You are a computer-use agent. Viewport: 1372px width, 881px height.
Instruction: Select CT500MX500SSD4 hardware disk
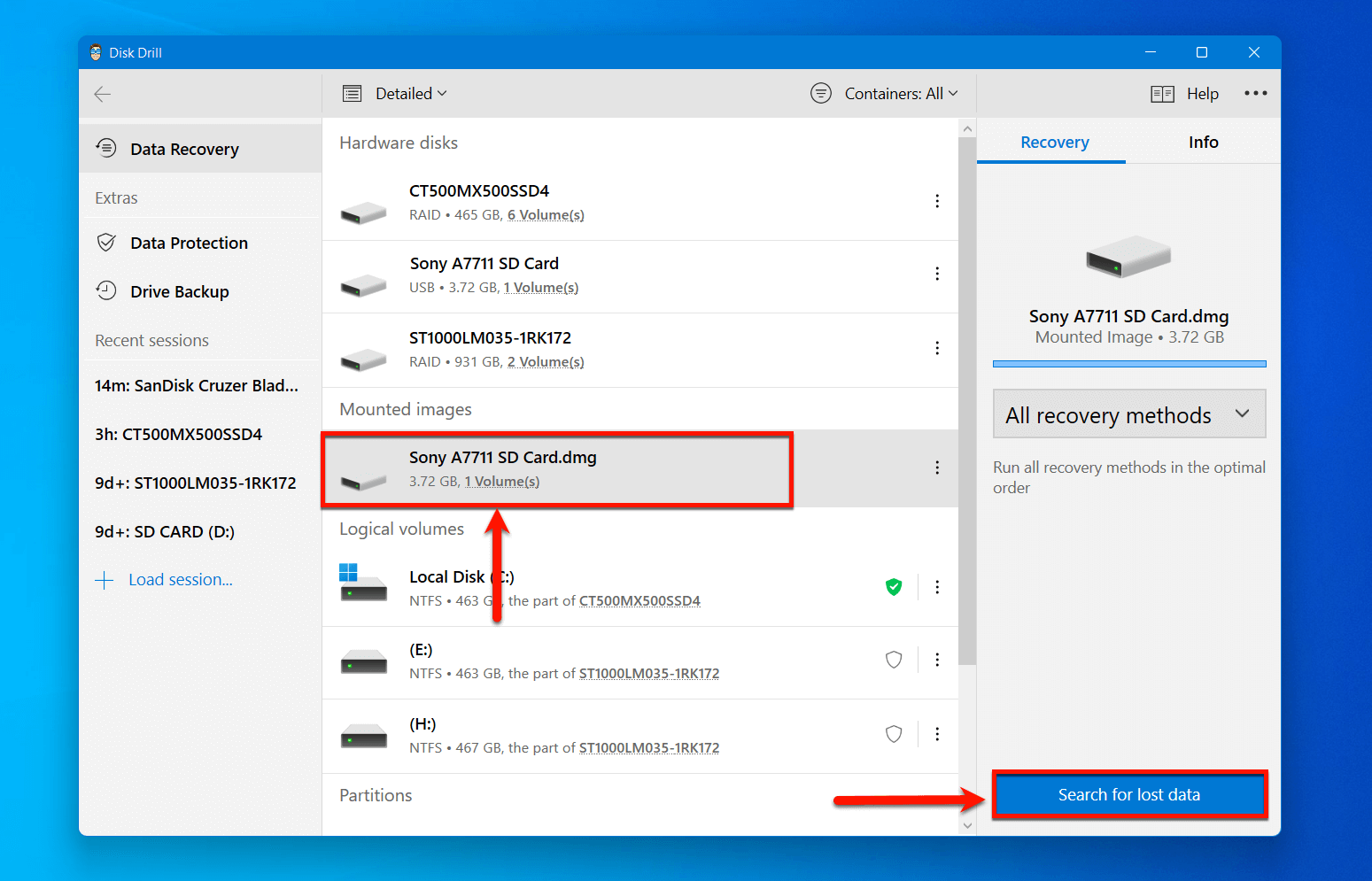coord(639,203)
